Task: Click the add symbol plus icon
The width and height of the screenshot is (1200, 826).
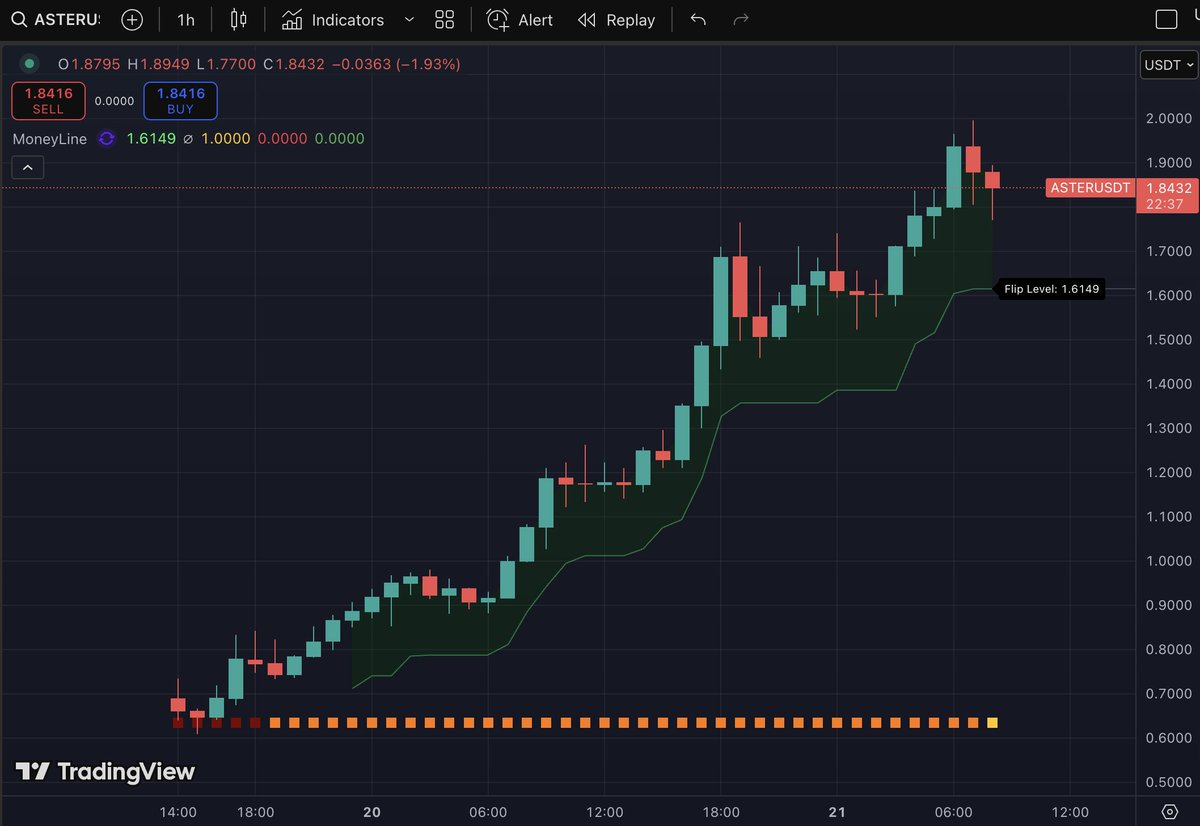Action: 132,20
